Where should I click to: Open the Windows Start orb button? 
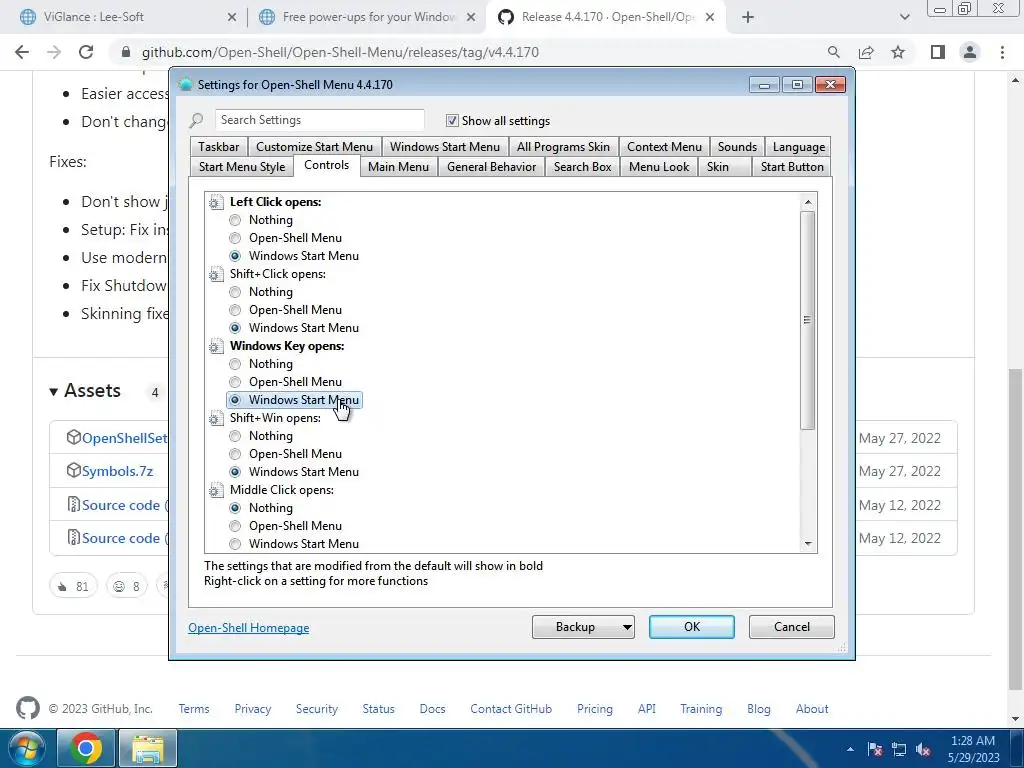[x=25, y=748]
